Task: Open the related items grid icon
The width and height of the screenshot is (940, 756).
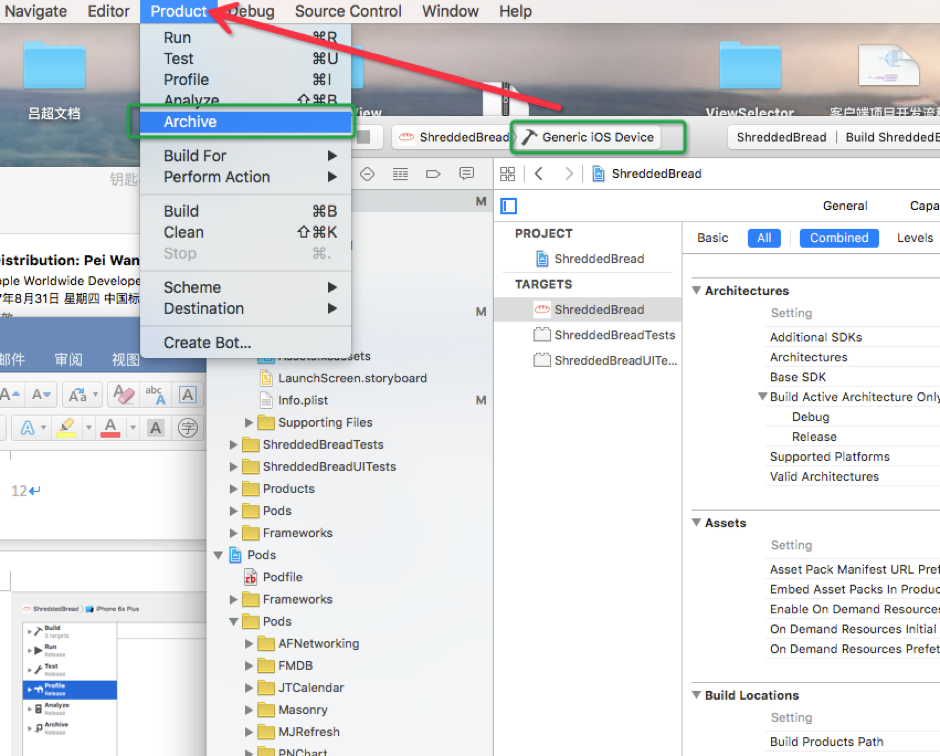Action: coord(507,174)
